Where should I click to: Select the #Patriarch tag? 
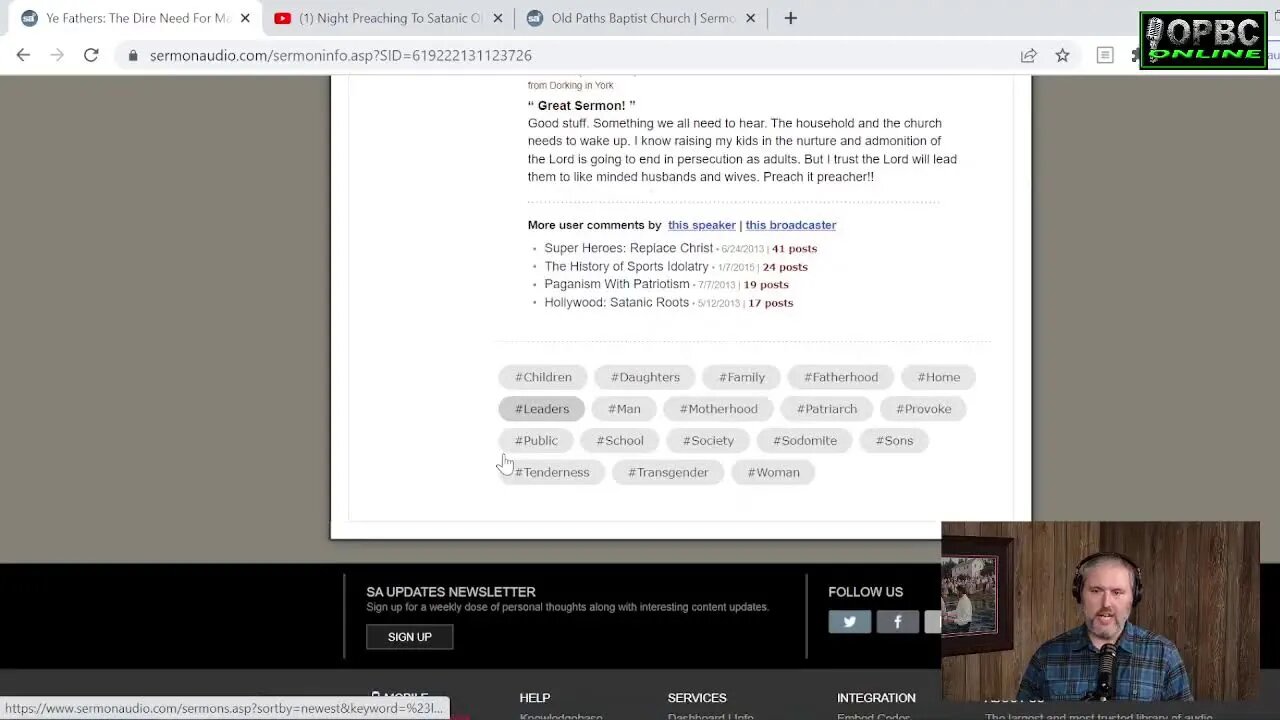pos(827,409)
